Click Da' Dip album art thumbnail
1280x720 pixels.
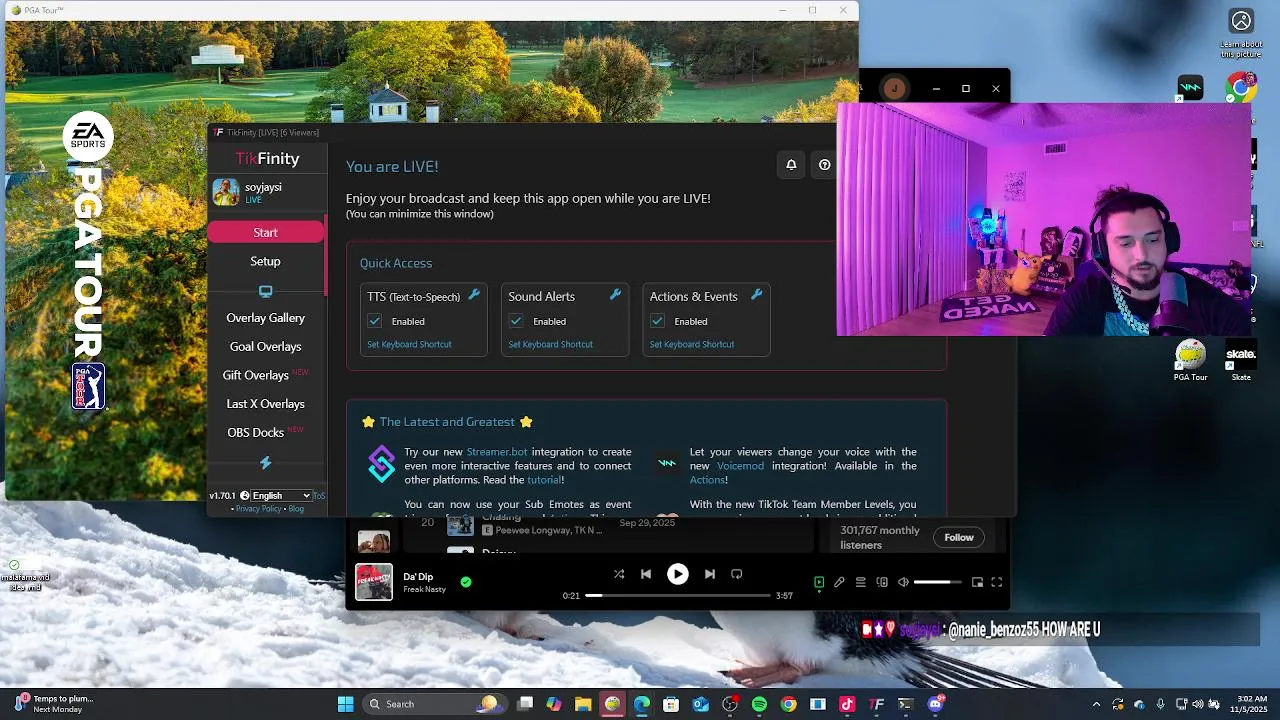[374, 582]
